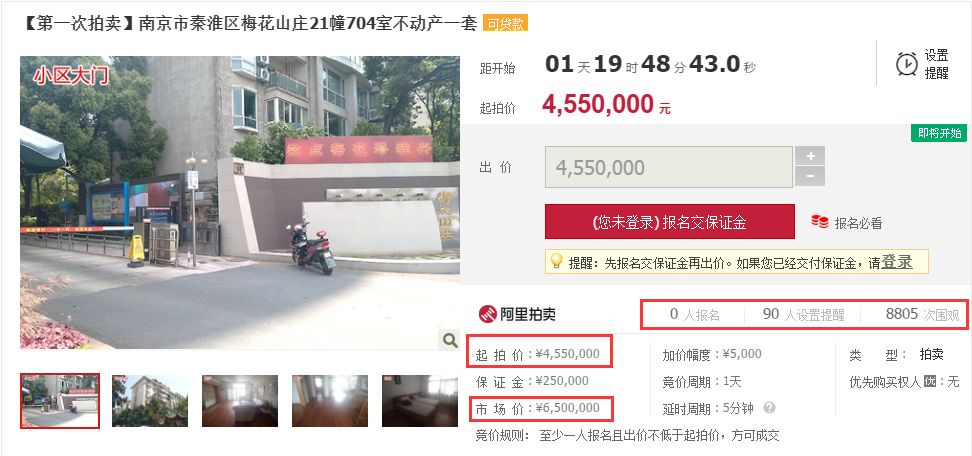
Task: Open the 报名必看 link
Action: [858, 223]
